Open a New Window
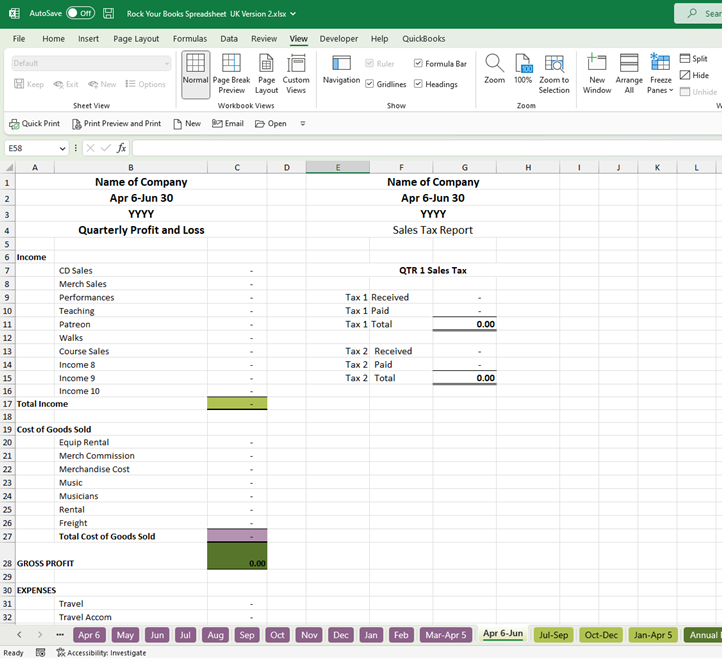 pos(597,74)
